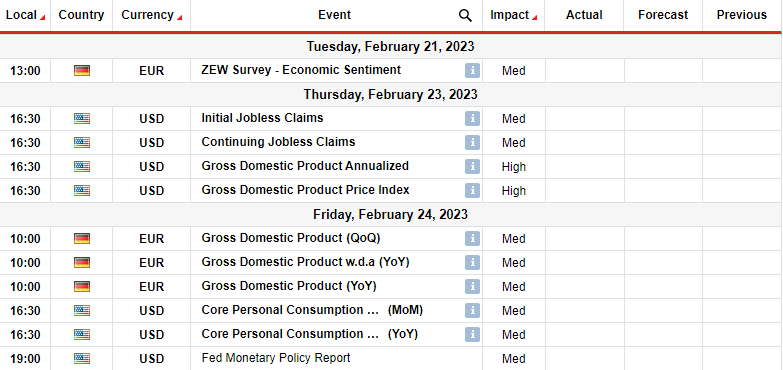This screenshot has width=783, height=370.
Task: Open info icon for Core Personal Consumption (YoY)
Action: 472,334
